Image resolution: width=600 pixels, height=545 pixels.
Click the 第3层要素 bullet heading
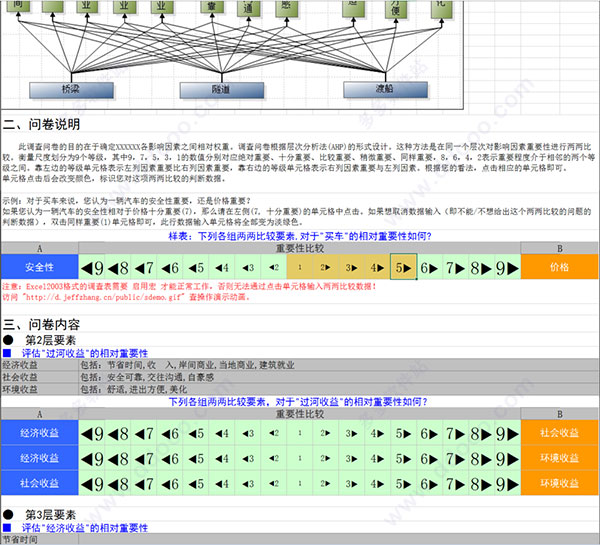pos(39,515)
